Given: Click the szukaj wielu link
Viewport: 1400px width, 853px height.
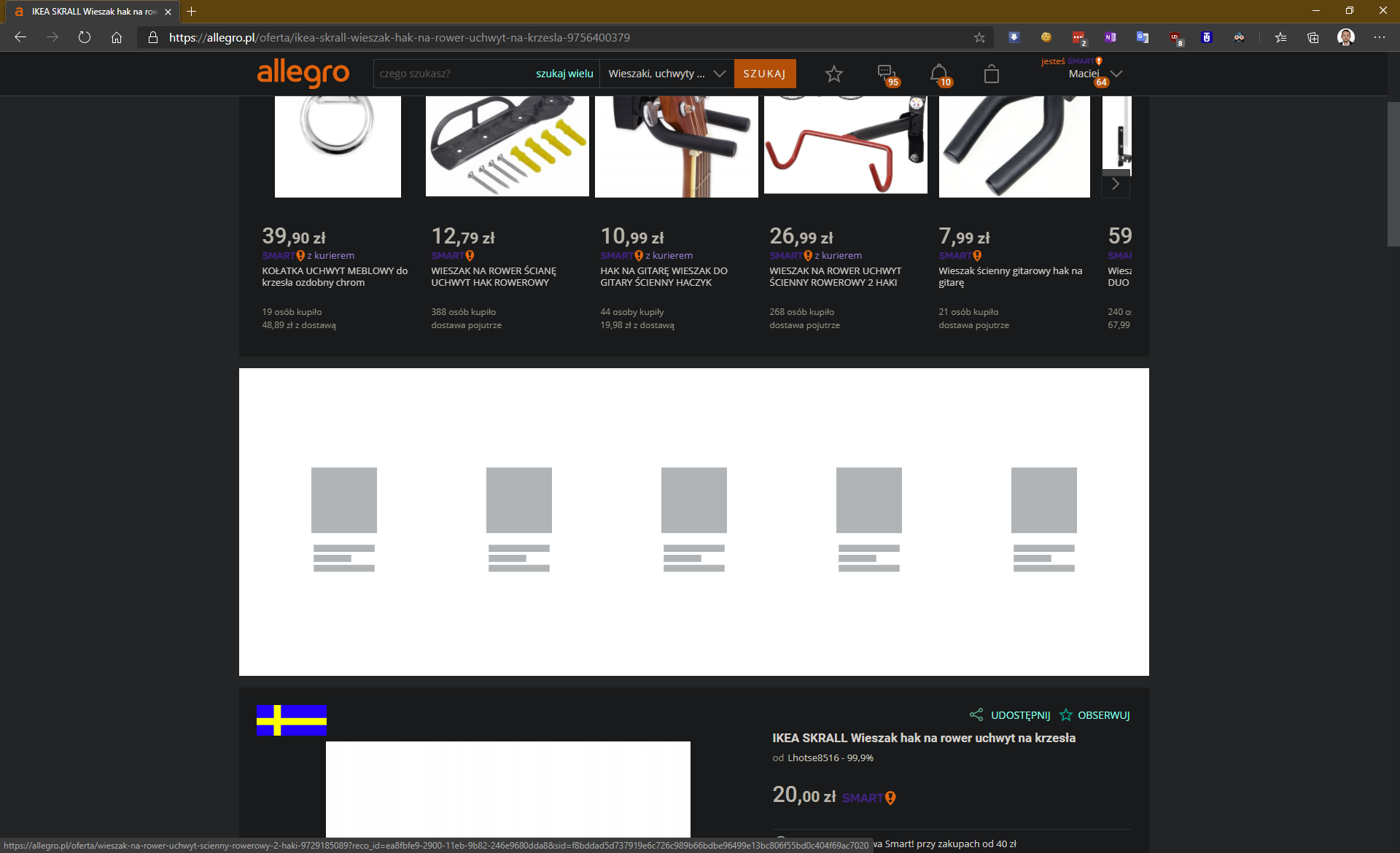Looking at the screenshot, I should pos(564,74).
